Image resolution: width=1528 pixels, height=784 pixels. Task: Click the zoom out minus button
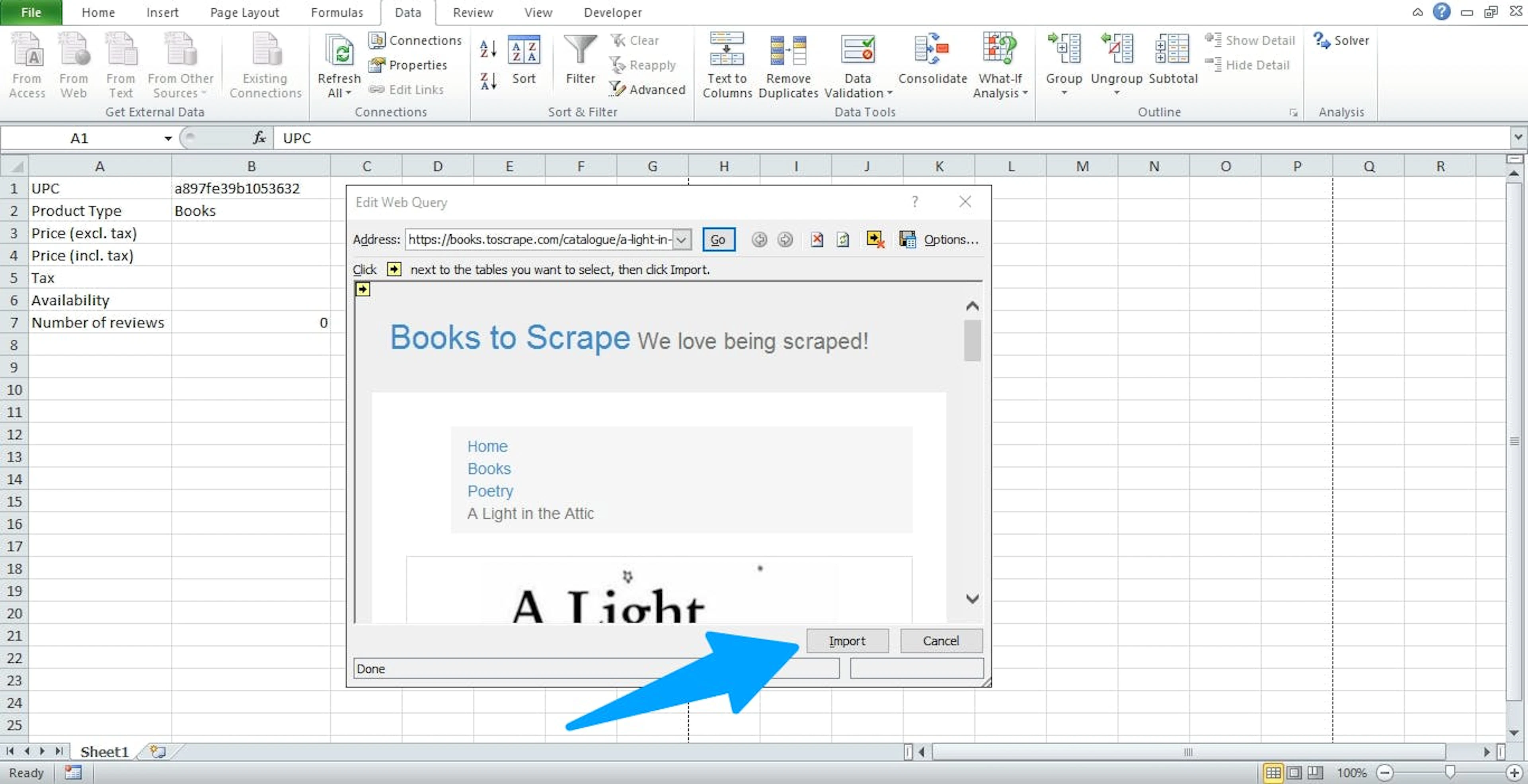coord(1384,773)
